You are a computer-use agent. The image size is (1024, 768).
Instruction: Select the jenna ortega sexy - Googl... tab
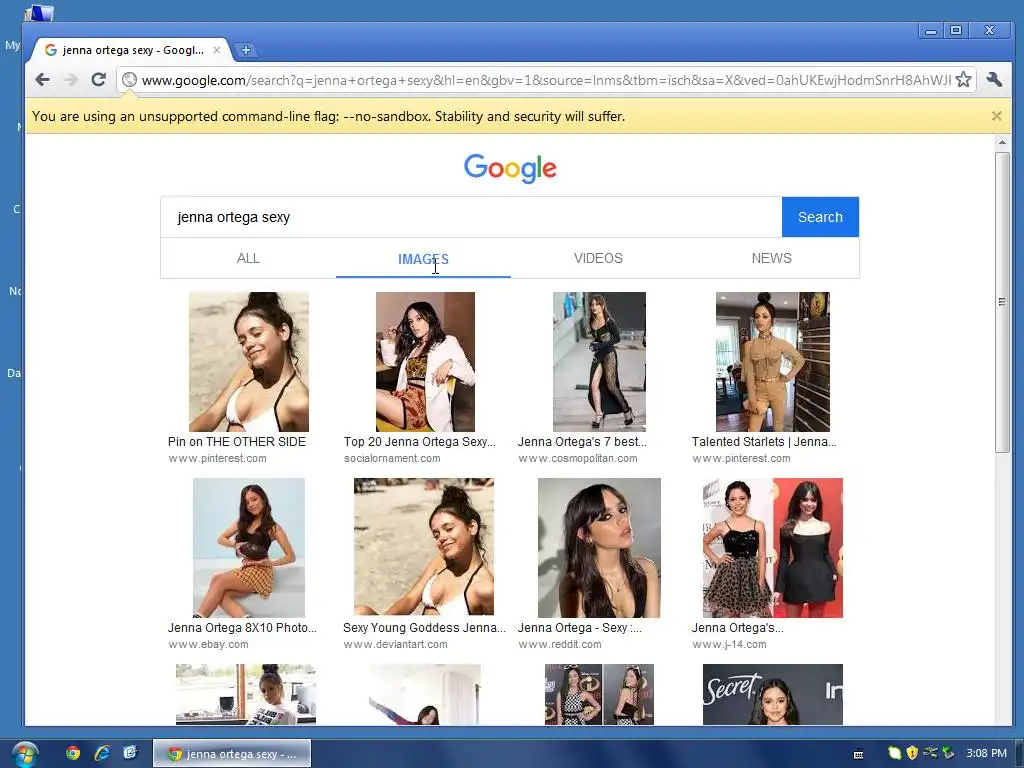point(133,50)
